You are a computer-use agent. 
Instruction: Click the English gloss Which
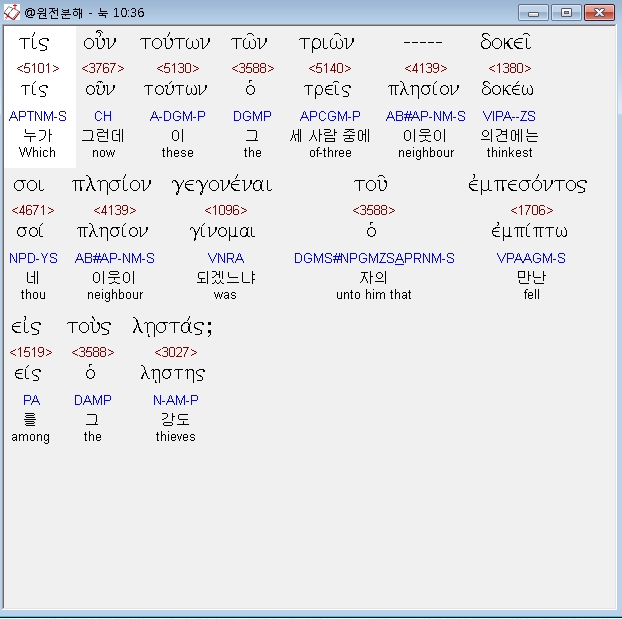37,152
